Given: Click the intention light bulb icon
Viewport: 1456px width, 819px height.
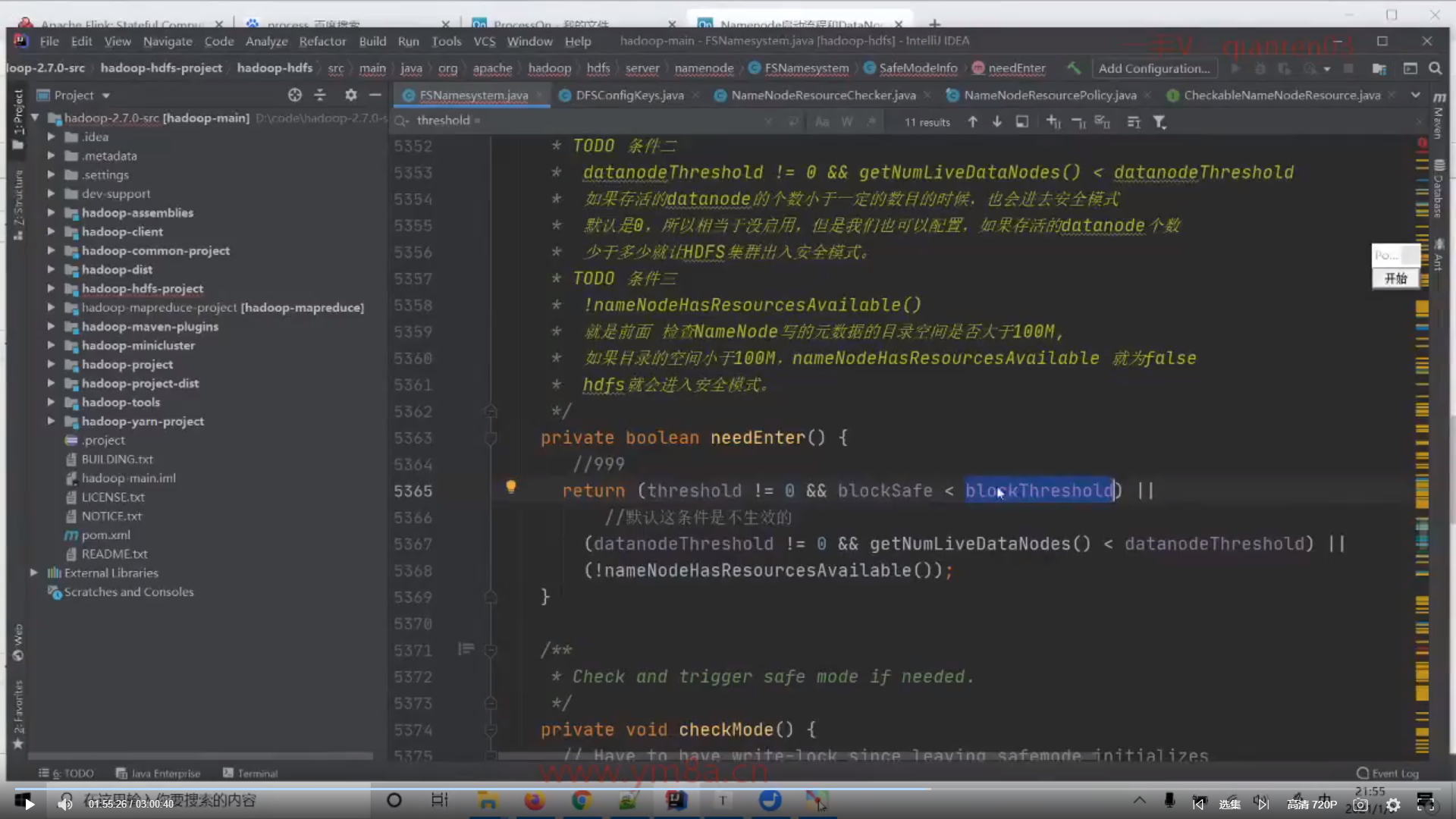Looking at the screenshot, I should (x=511, y=487).
